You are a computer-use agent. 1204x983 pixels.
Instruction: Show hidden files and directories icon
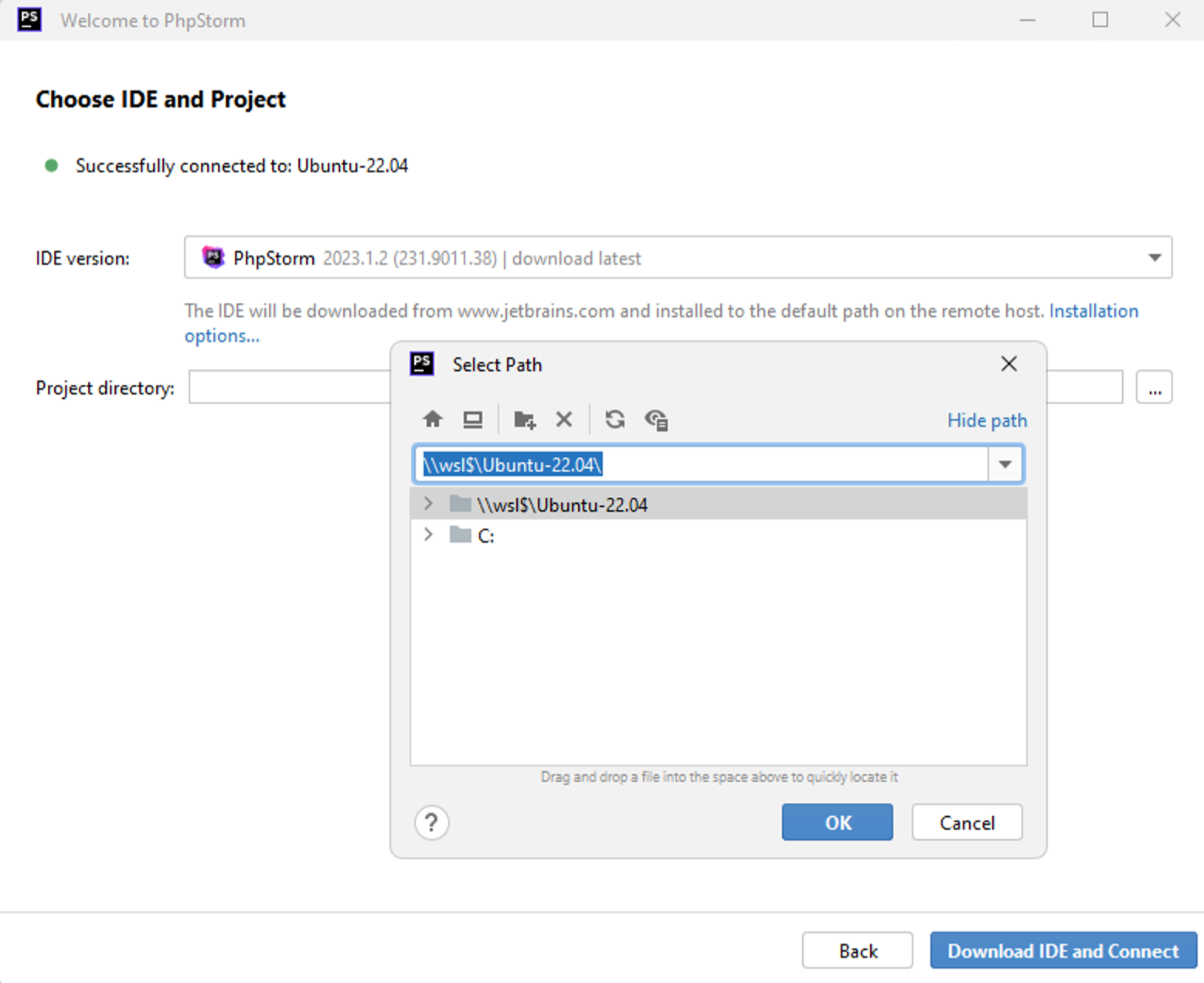[x=656, y=419]
